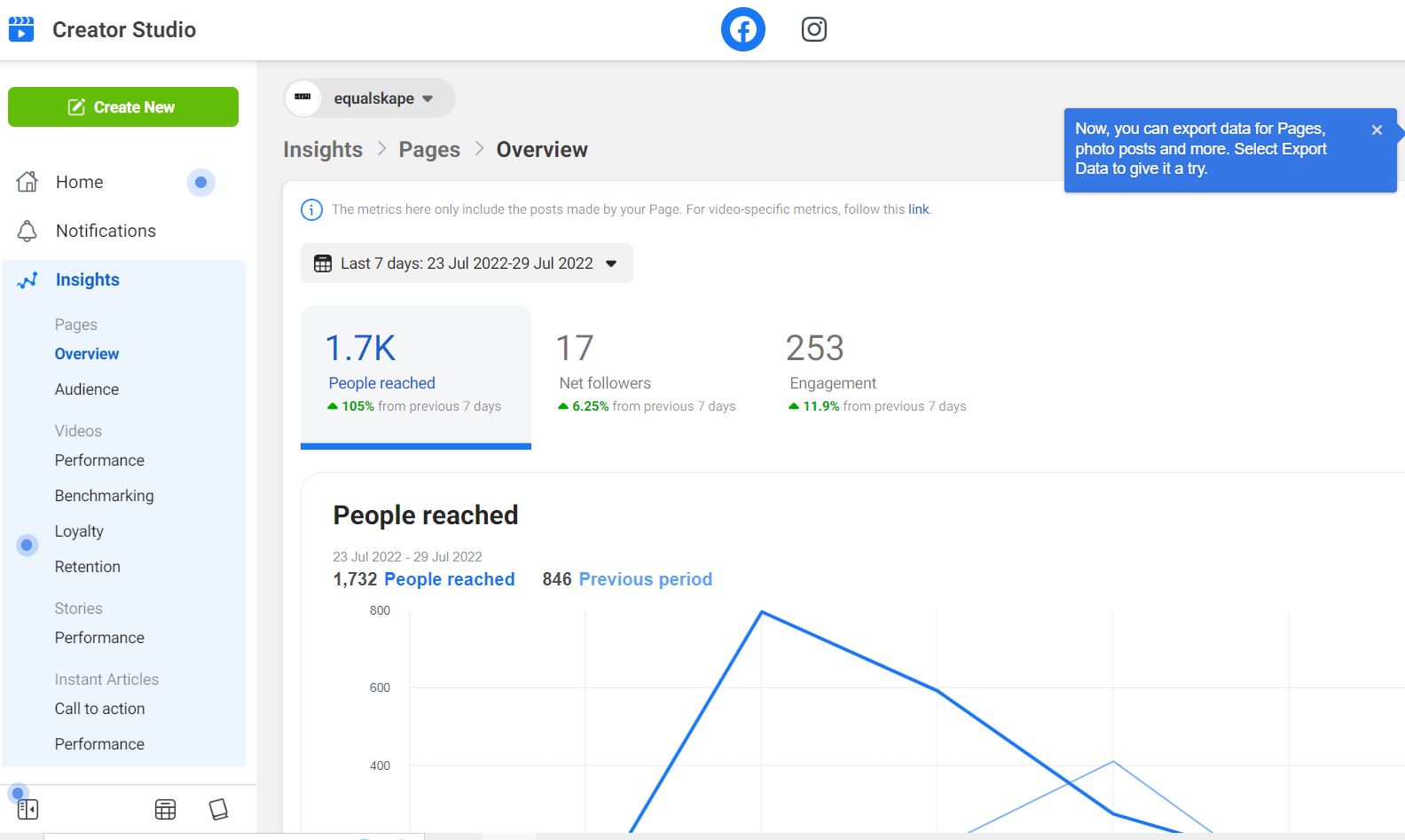Select the Insights chart-line icon in sidebar
Viewport: 1405px width, 840px height.
(x=27, y=280)
